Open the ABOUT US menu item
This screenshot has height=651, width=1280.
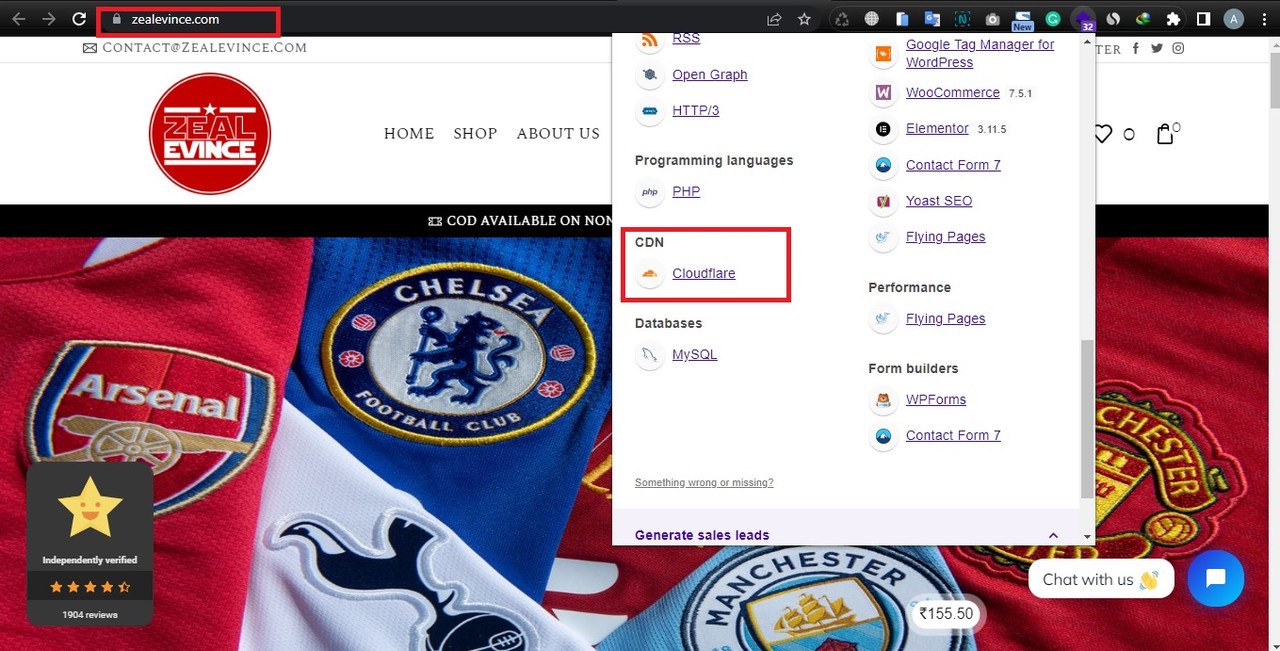point(558,134)
